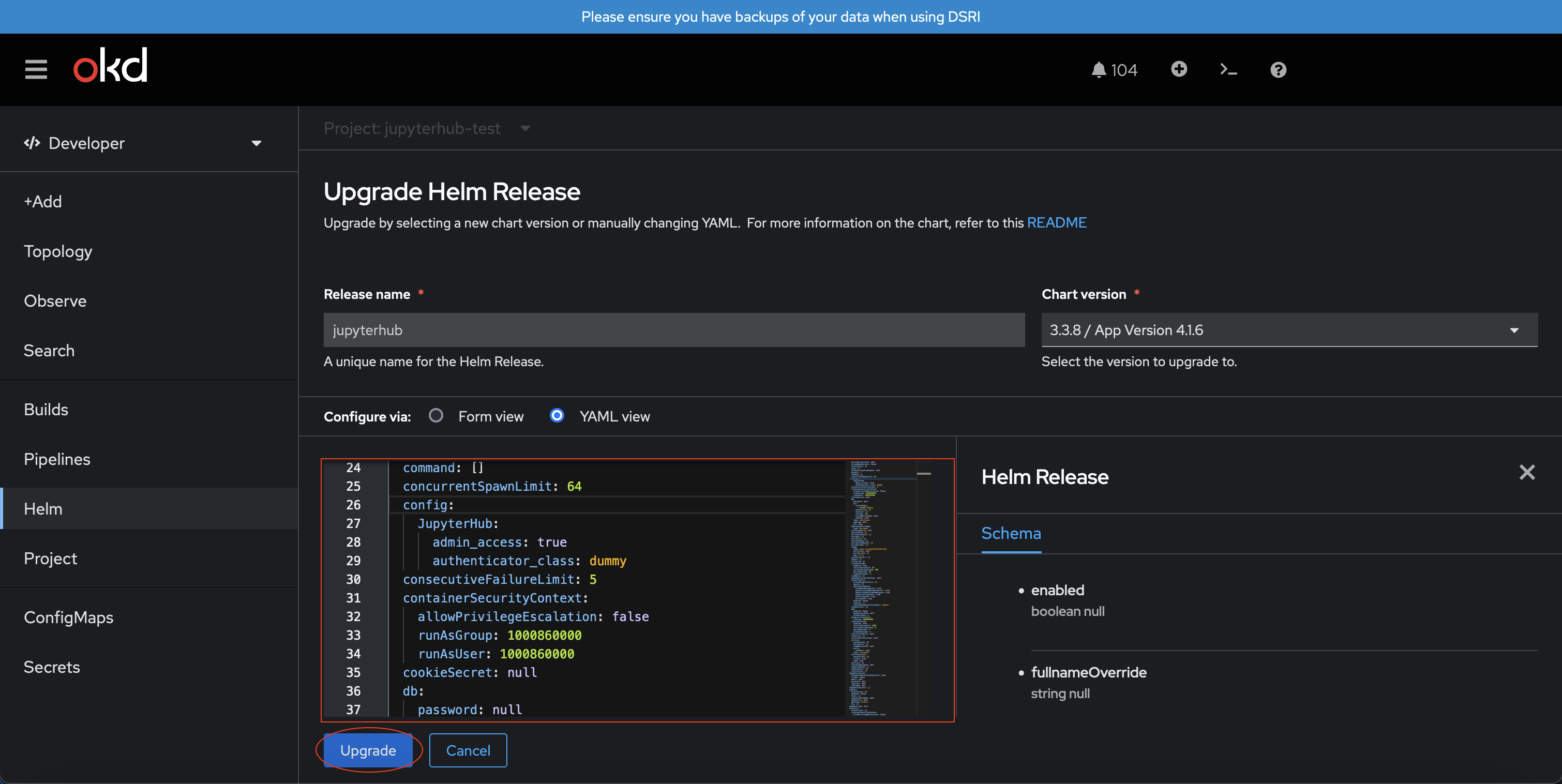Click the Release name field jupyterhub

(x=673, y=330)
